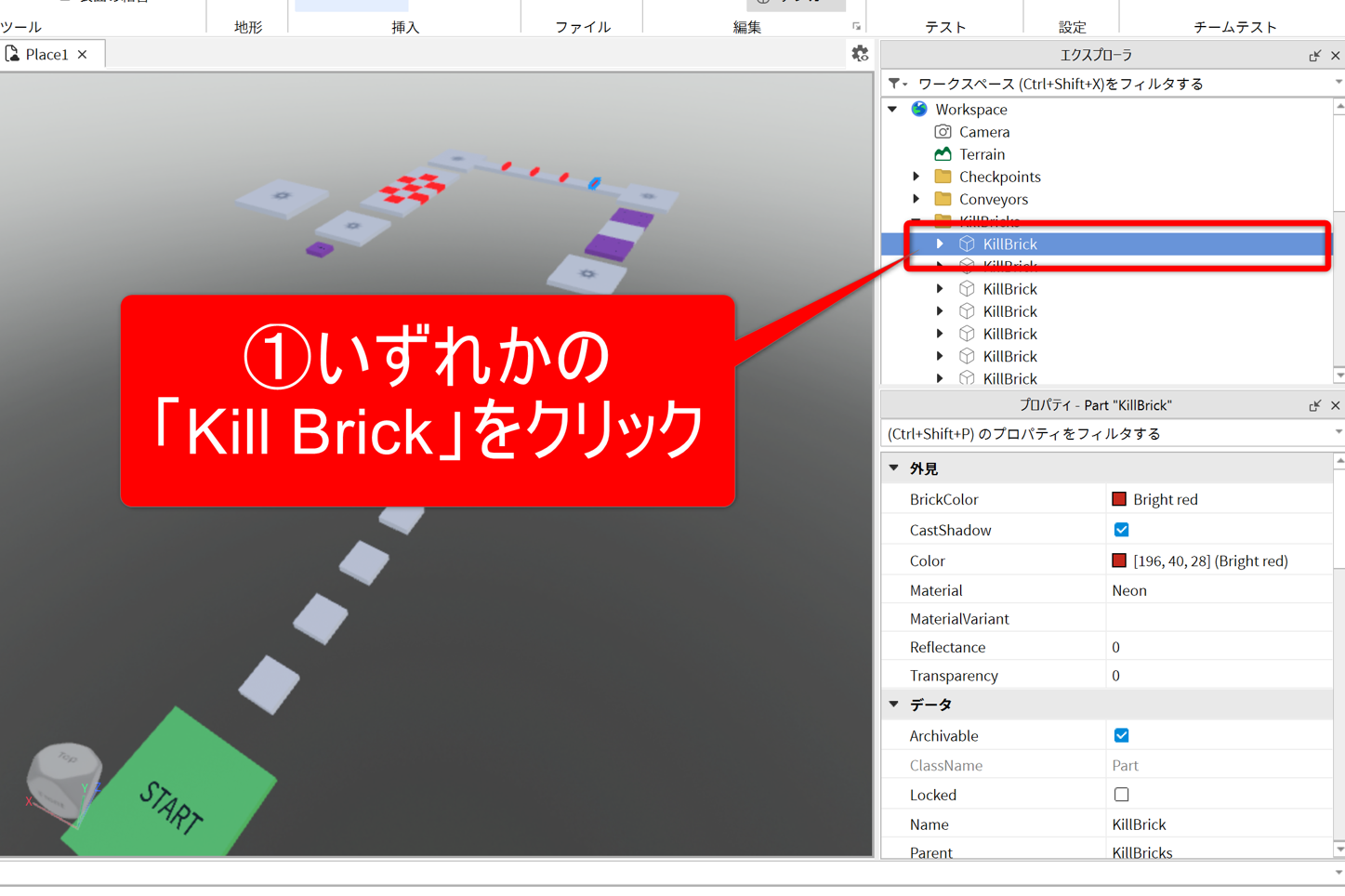Viewport: 1345px width, 896px height.
Task: Collapse the Workspace tree node
Action: coord(893,109)
